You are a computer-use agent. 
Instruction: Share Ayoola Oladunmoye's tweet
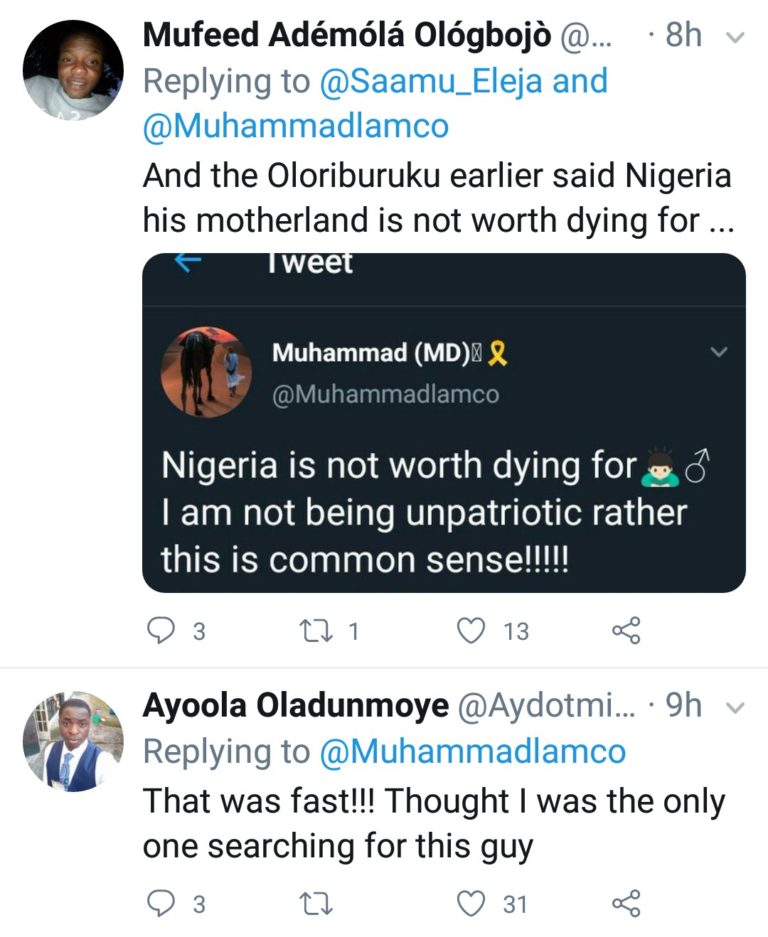pyautogui.click(x=625, y=904)
